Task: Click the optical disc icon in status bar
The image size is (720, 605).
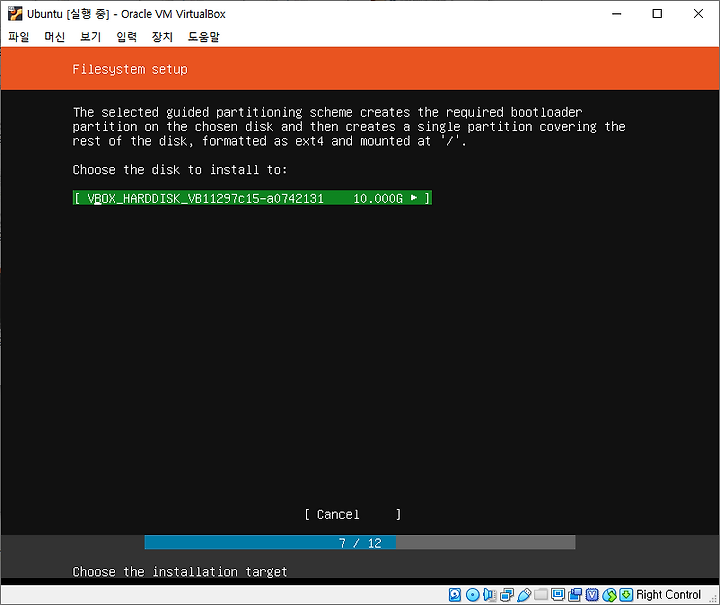Action: tap(472, 594)
